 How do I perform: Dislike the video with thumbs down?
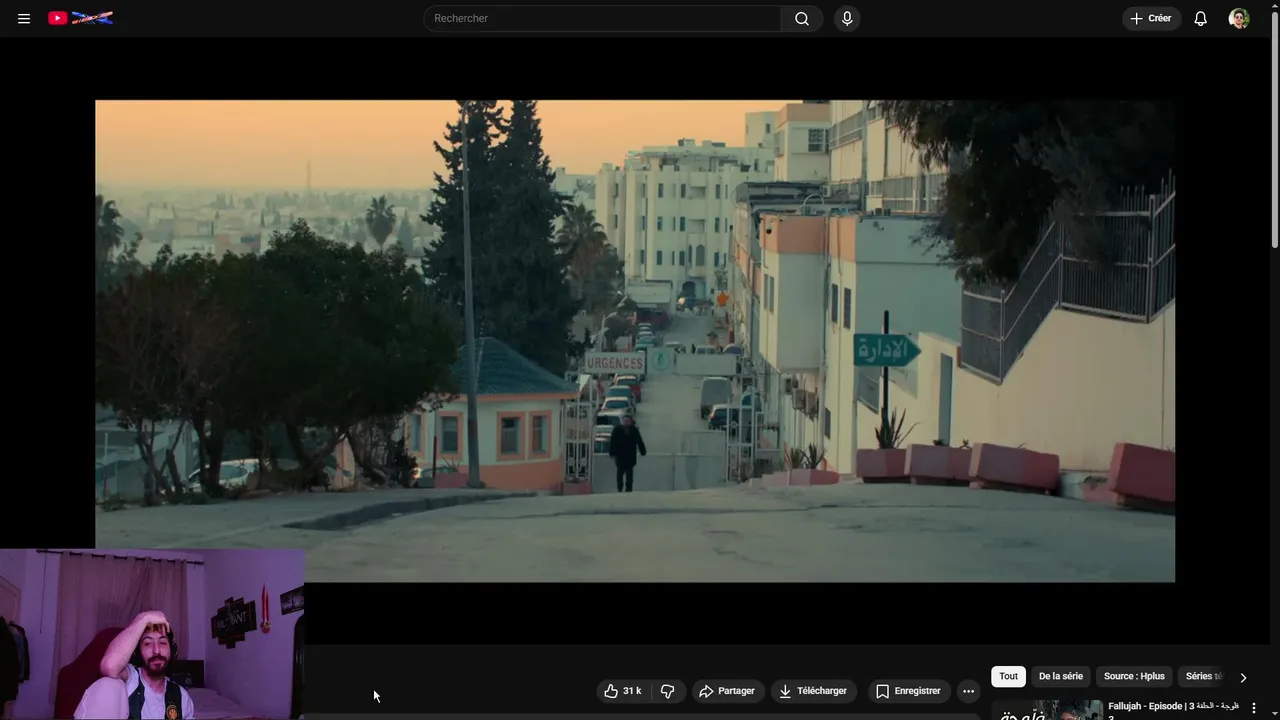(x=667, y=691)
